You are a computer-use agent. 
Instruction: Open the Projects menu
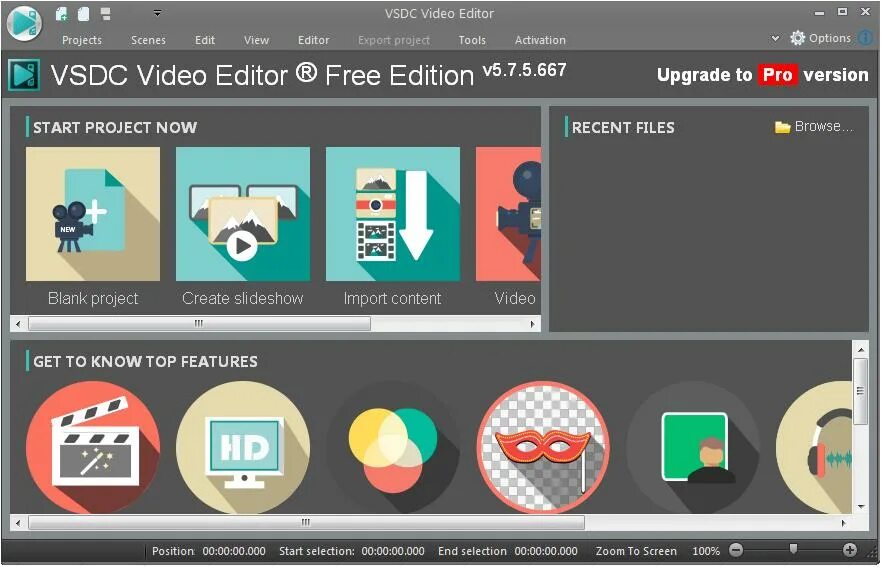pos(82,40)
